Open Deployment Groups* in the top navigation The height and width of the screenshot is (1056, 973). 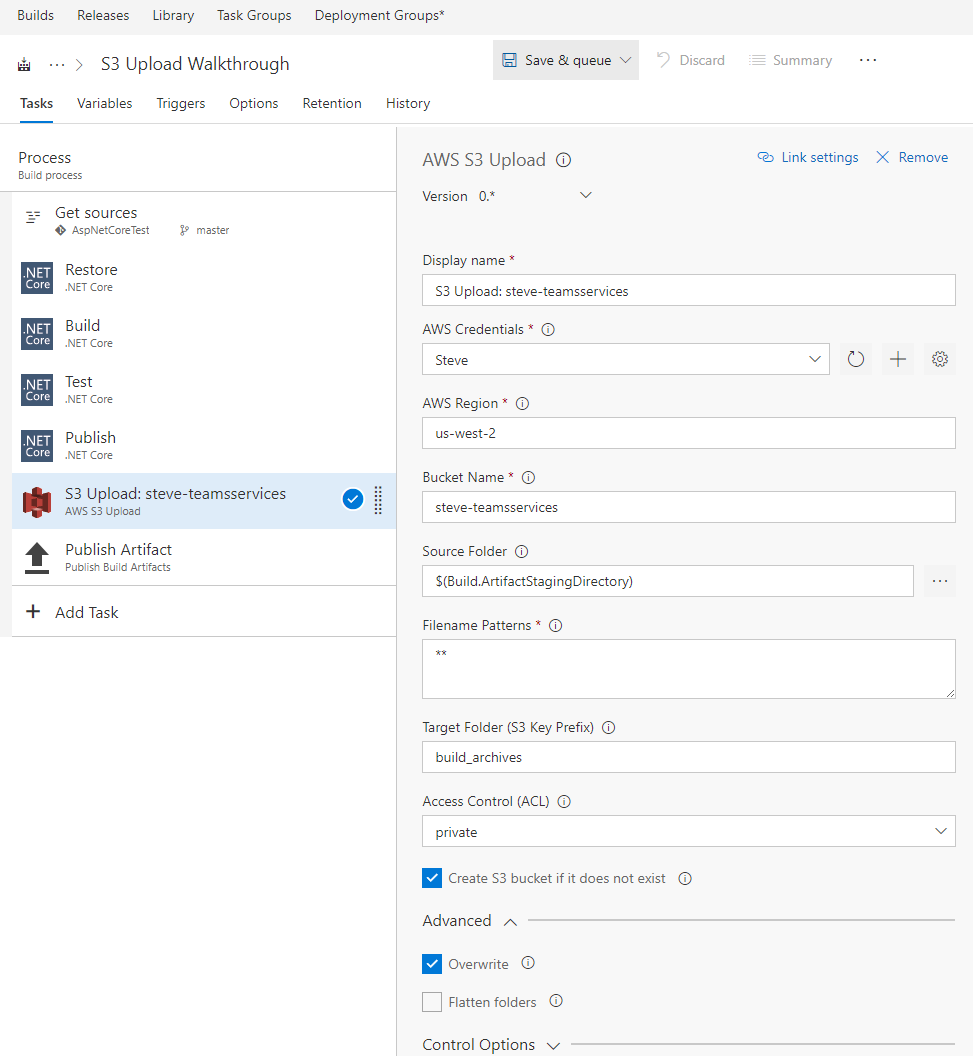tap(380, 15)
